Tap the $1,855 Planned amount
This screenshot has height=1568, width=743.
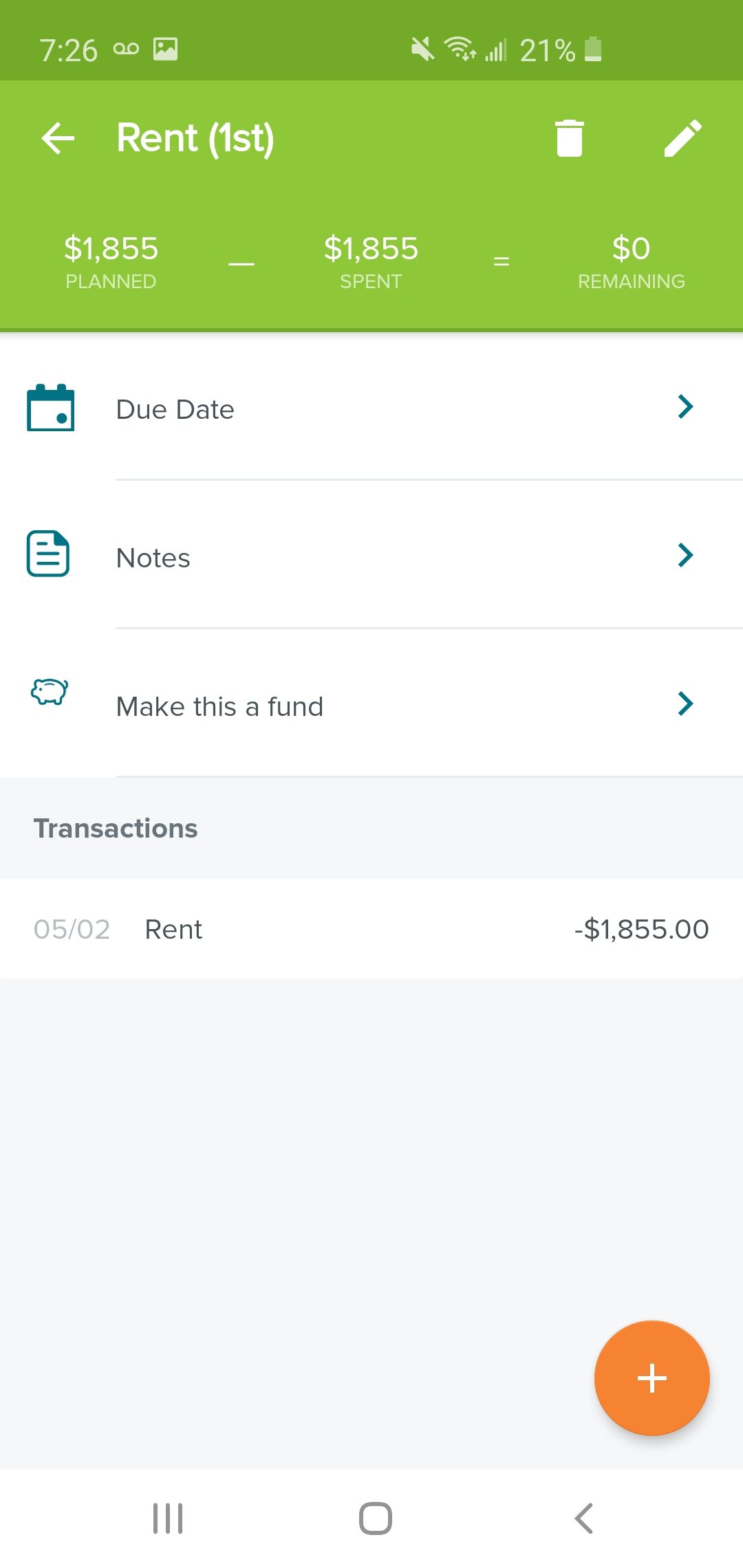point(111,248)
